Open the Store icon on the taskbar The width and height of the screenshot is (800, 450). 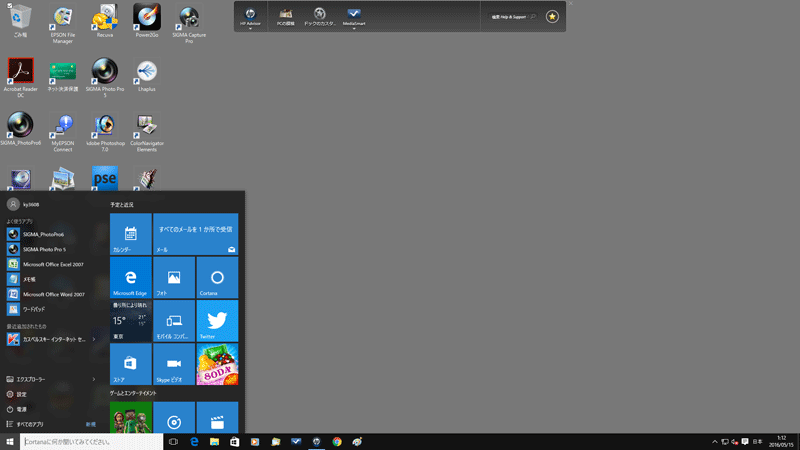pos(235,442)
